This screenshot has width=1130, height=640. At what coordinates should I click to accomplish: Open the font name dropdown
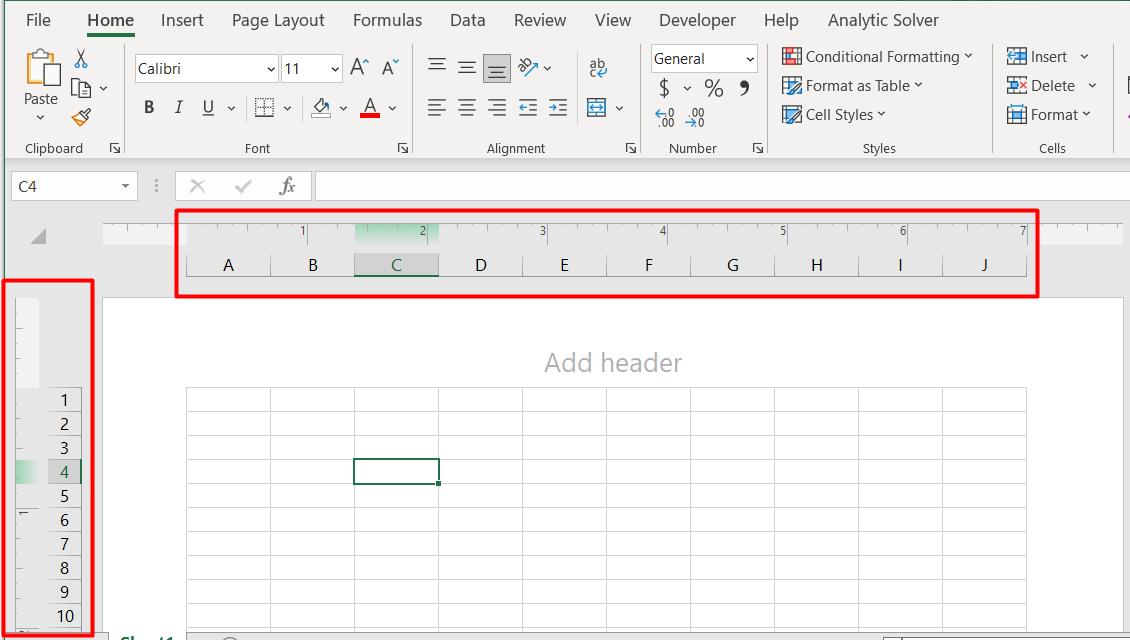[270, 68]
